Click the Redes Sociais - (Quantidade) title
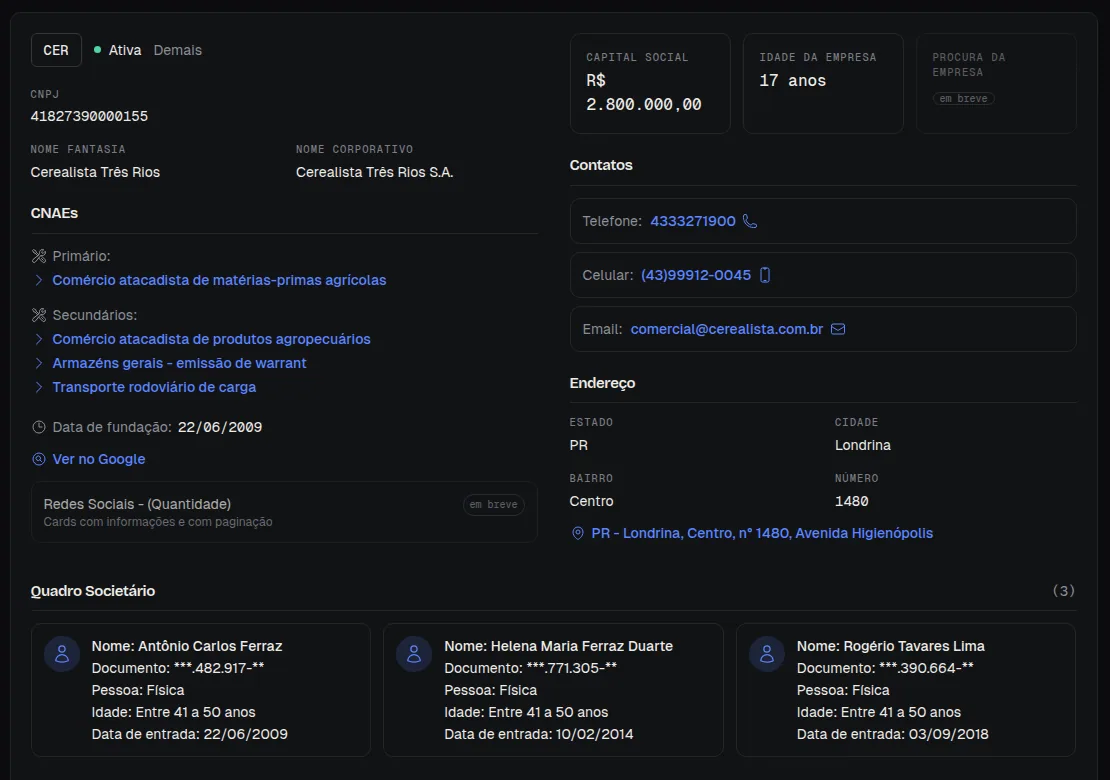 (137, 504)
